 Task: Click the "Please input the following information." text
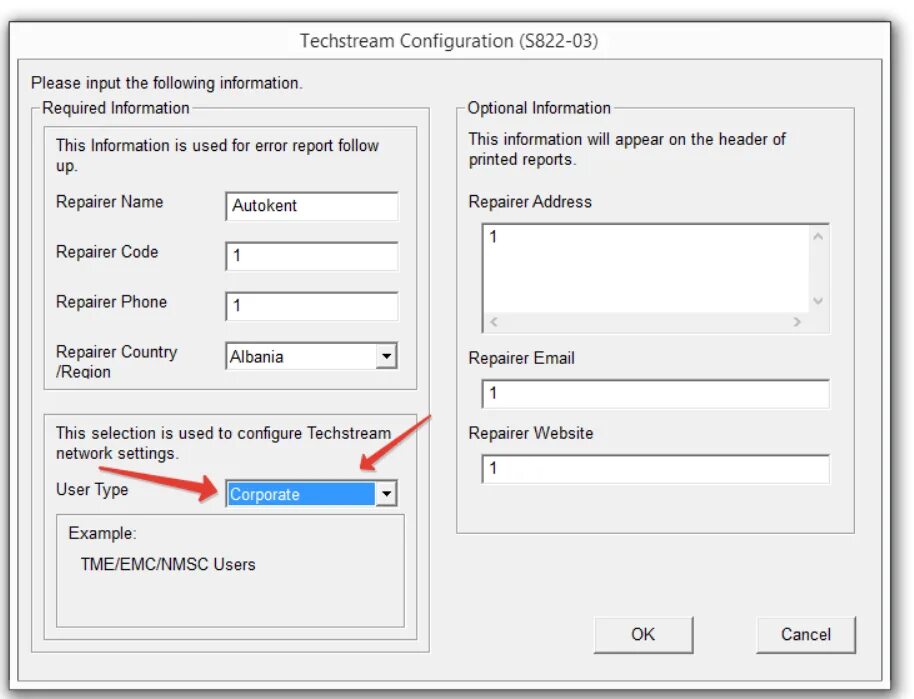(167, 83)
